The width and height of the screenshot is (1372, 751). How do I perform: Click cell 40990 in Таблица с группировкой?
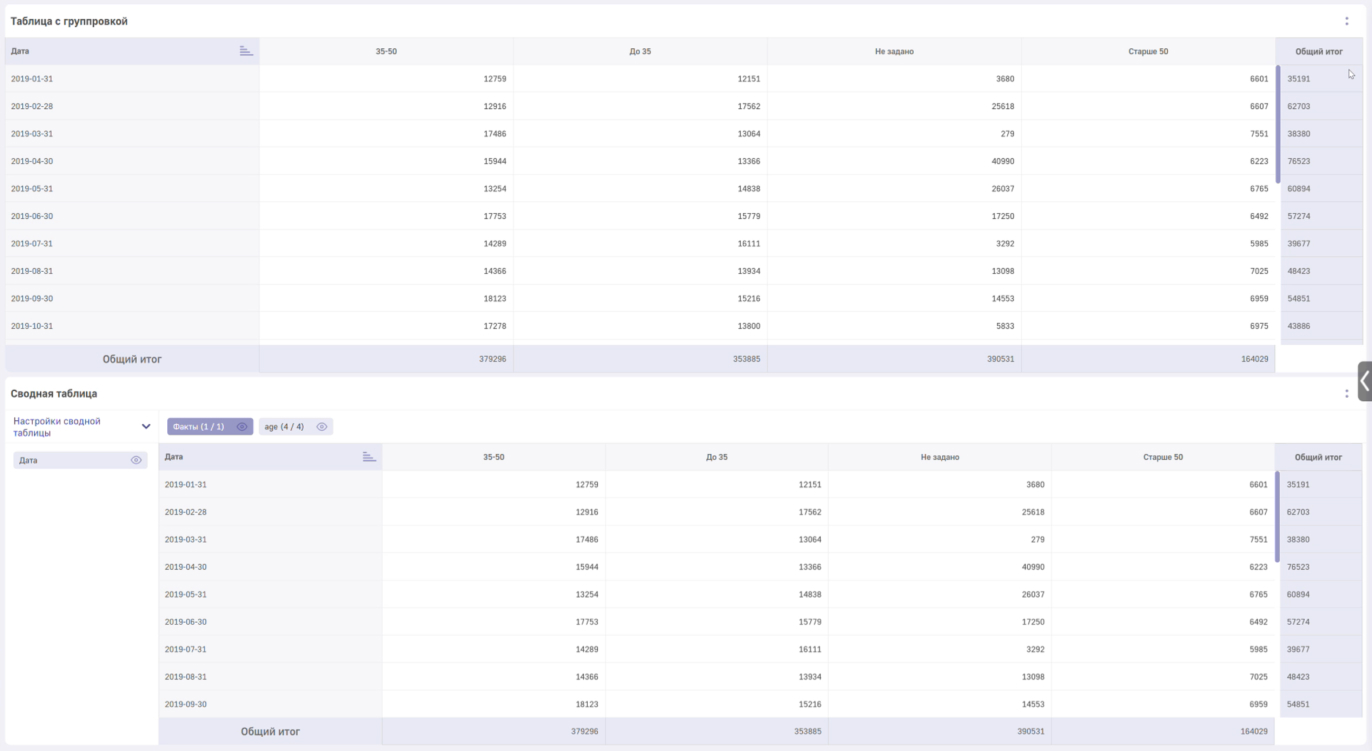pyautogui.click(x=894, y=161)
